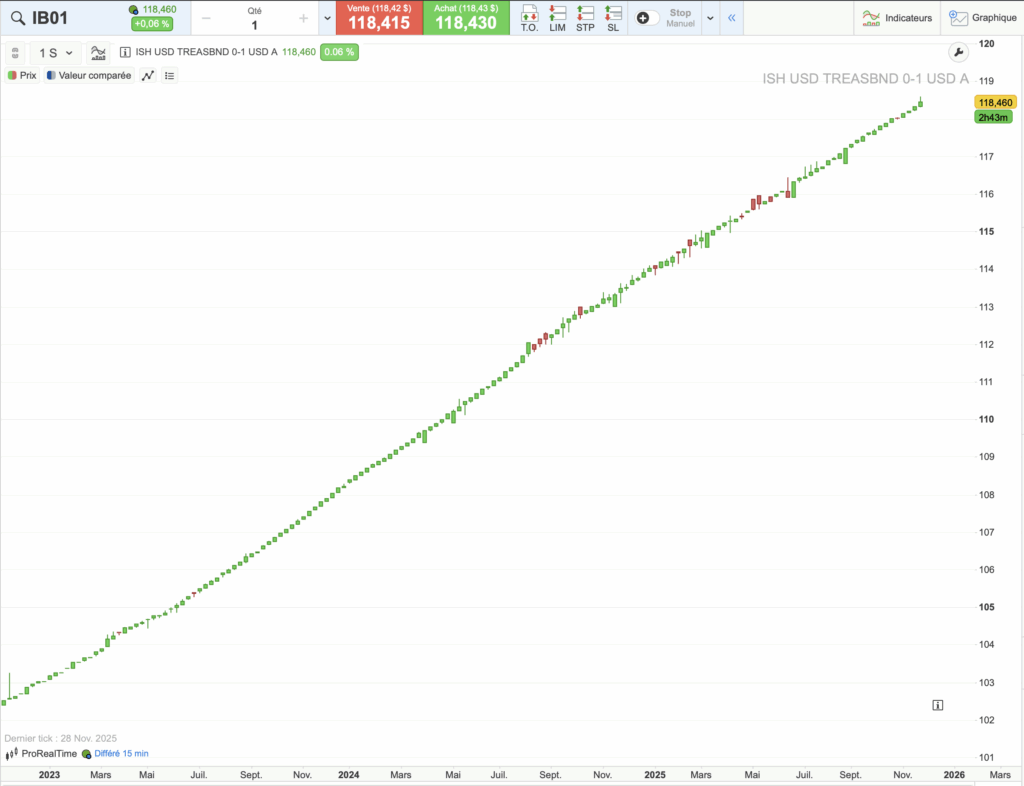Viewport: 1024px width, 786px height.
Task: Toggle the Stop Manuel switch
Action: coord(648,16)
